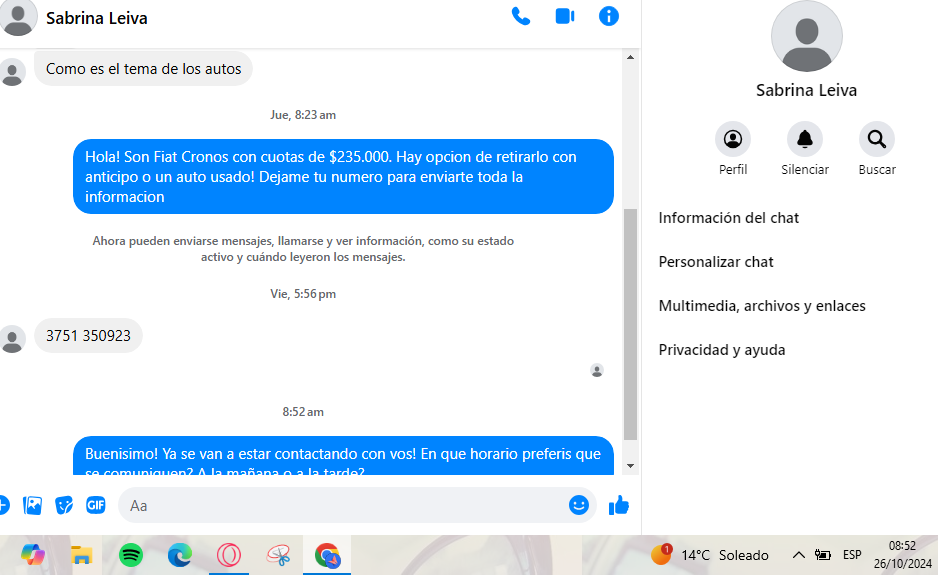This screenshot has height=575, width=938.
Task: Expand Personalizar chat section
Action: pos(716,262)
